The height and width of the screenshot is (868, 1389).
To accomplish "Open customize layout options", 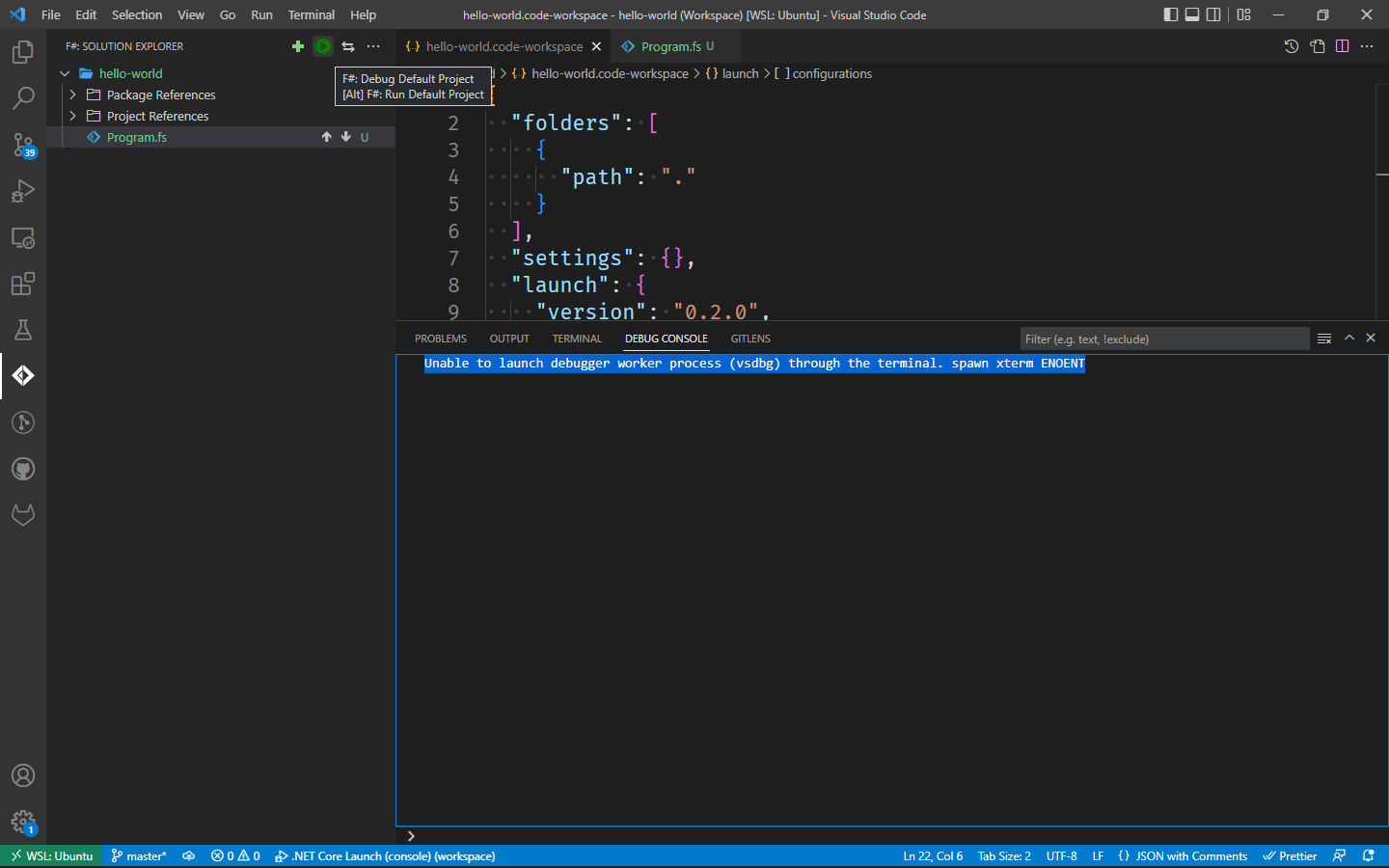I will coord(1244,14).
